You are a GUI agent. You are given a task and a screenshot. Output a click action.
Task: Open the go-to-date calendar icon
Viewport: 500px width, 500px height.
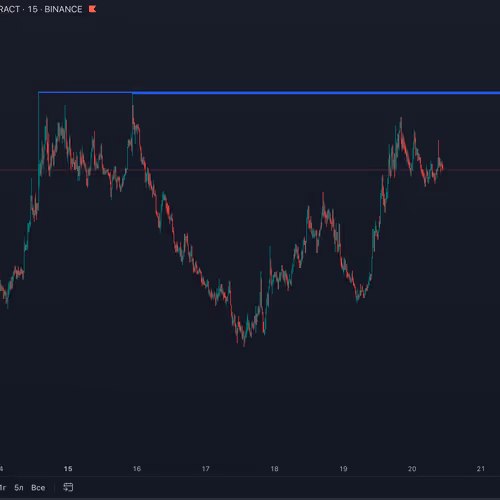pos(68,487)
